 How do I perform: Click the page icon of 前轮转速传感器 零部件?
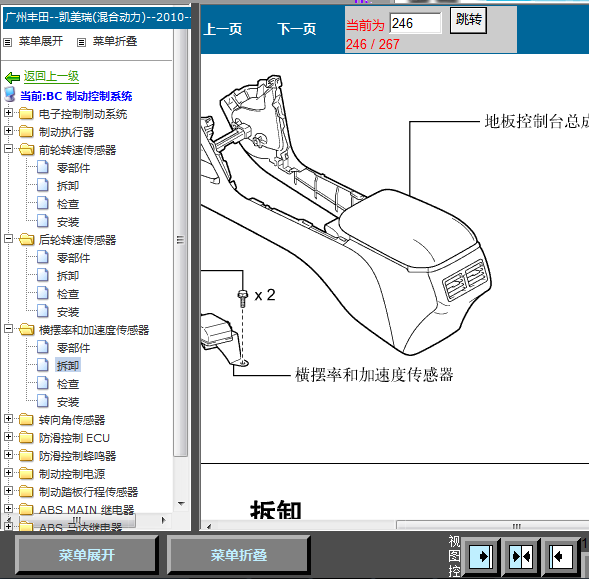coord(42,167)
